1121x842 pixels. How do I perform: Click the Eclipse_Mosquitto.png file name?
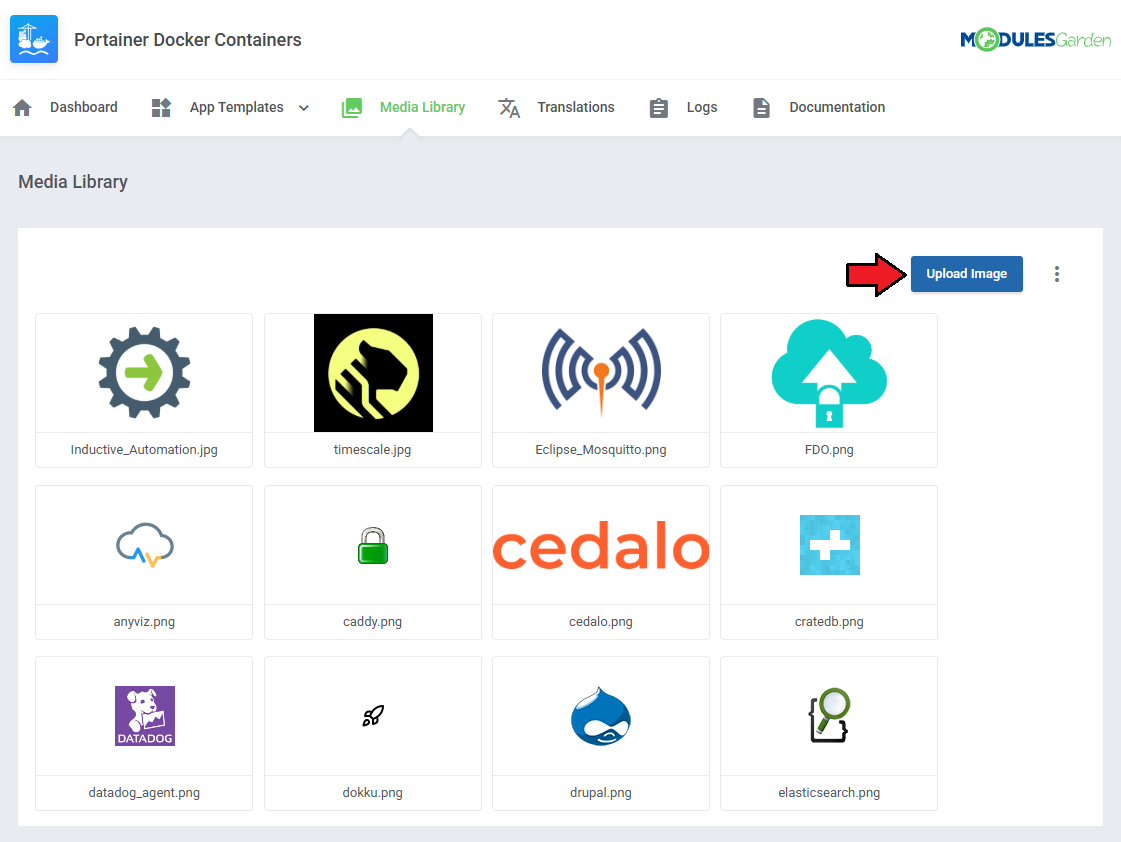[601, 450]
